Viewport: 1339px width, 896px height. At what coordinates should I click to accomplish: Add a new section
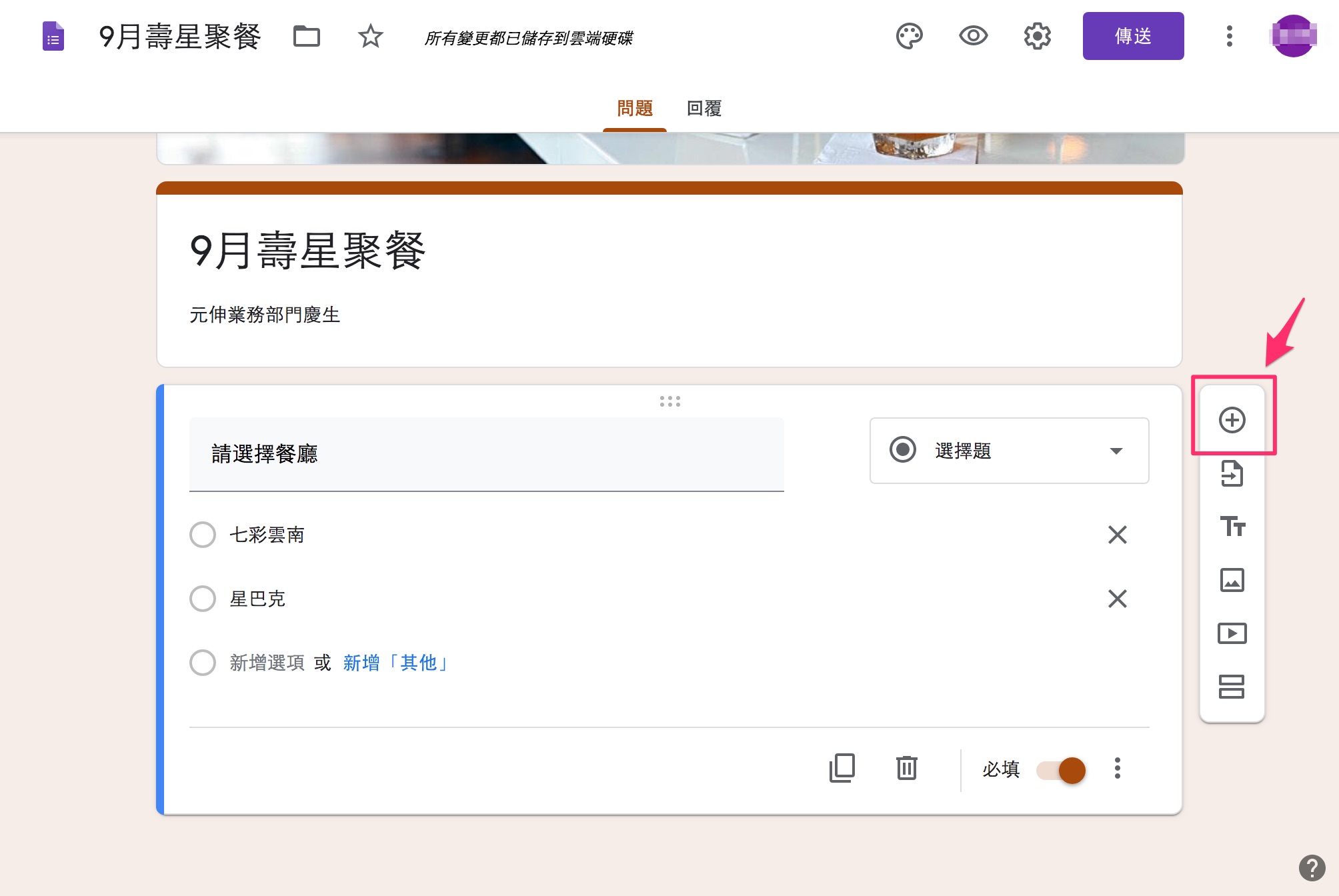pyautogui.click(x=1232, y=687)
